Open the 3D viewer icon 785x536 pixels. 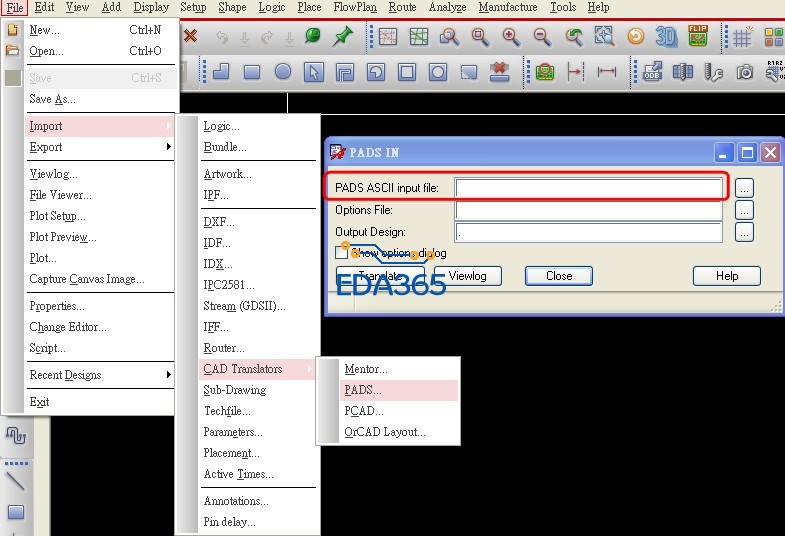(666, 36)
